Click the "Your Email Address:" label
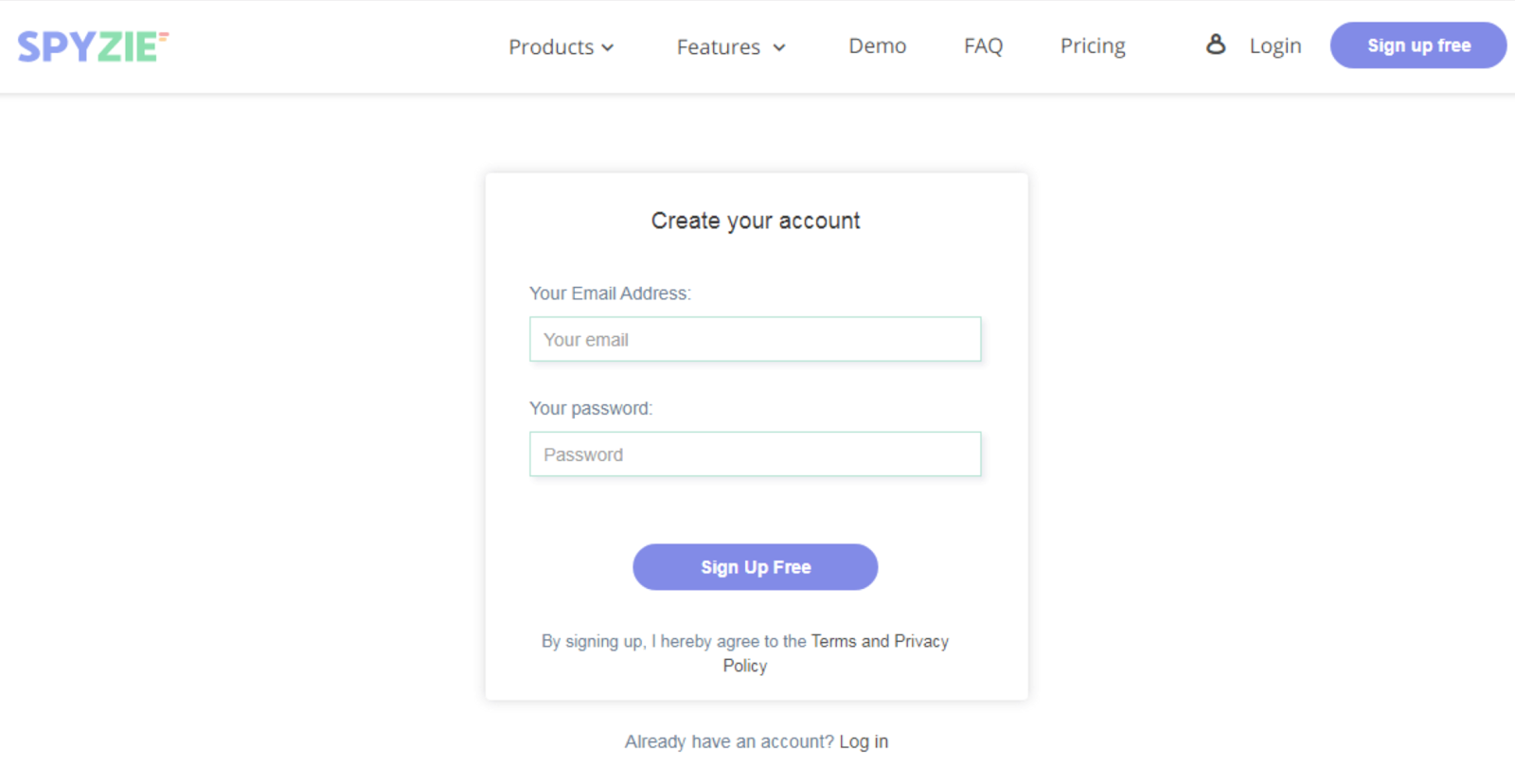The height and width of the screenshot is (784, 1515). point(610,294)
